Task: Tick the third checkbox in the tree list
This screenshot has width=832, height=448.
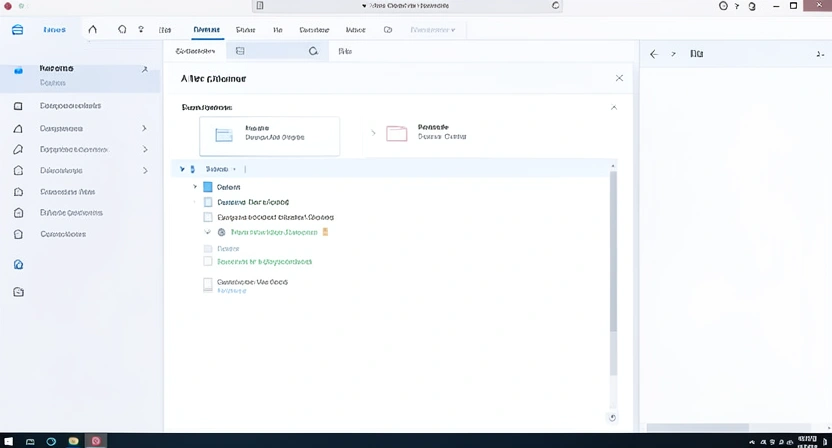Action: coord(208,217)
